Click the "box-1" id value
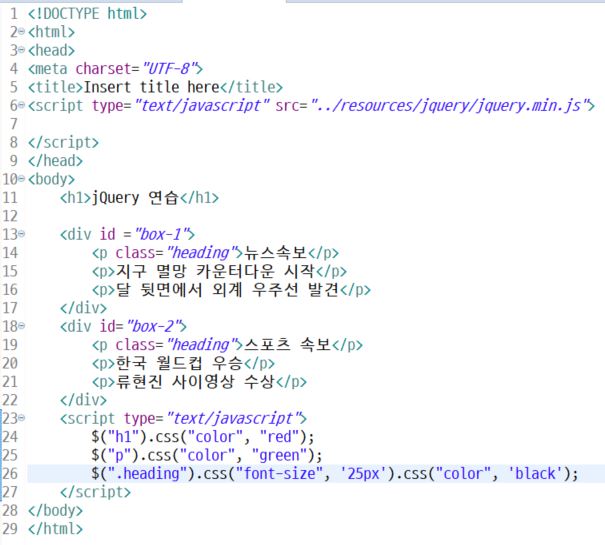The width and height of the screenshot is (605, 545). 162,234
